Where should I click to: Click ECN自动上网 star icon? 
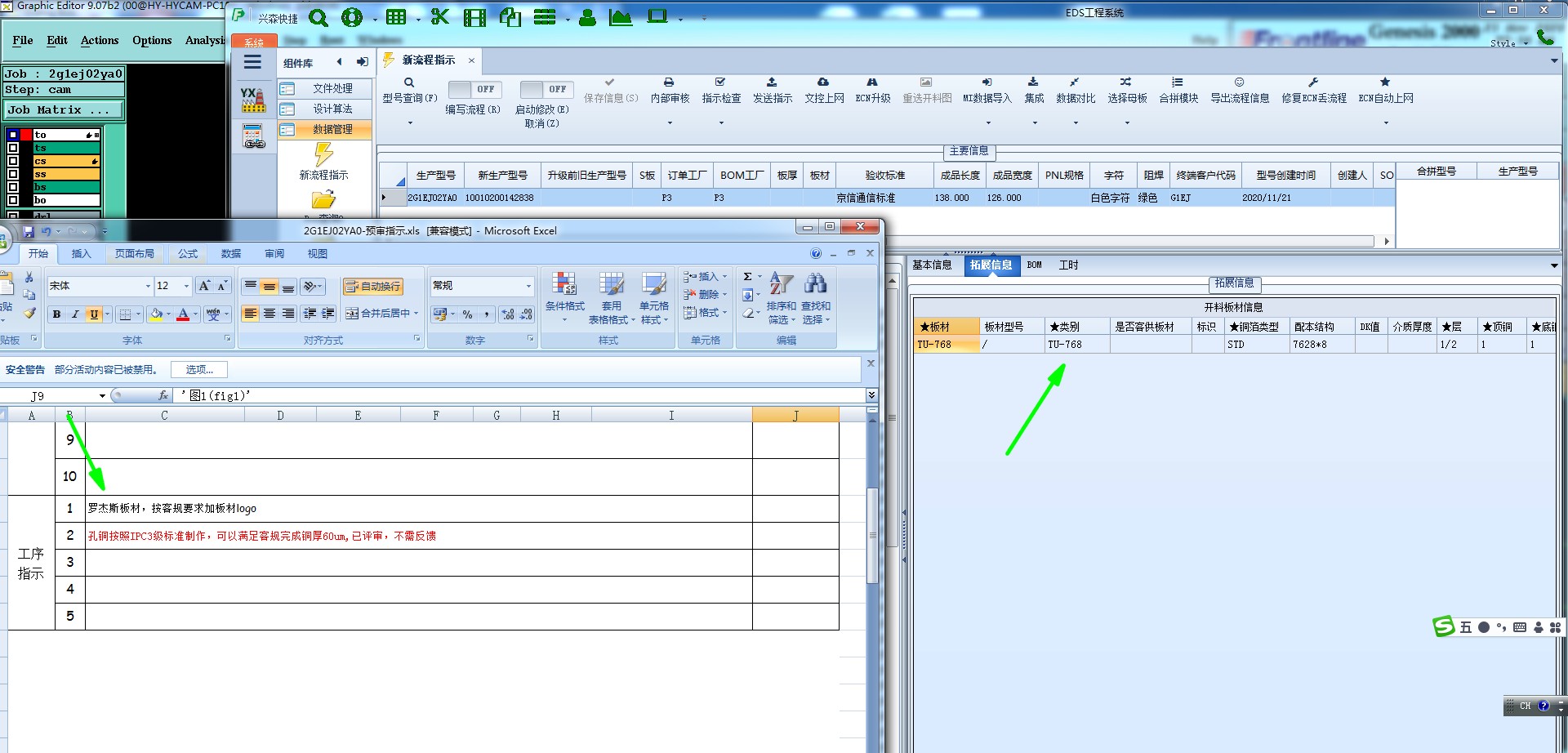(x=1385, y=82)
